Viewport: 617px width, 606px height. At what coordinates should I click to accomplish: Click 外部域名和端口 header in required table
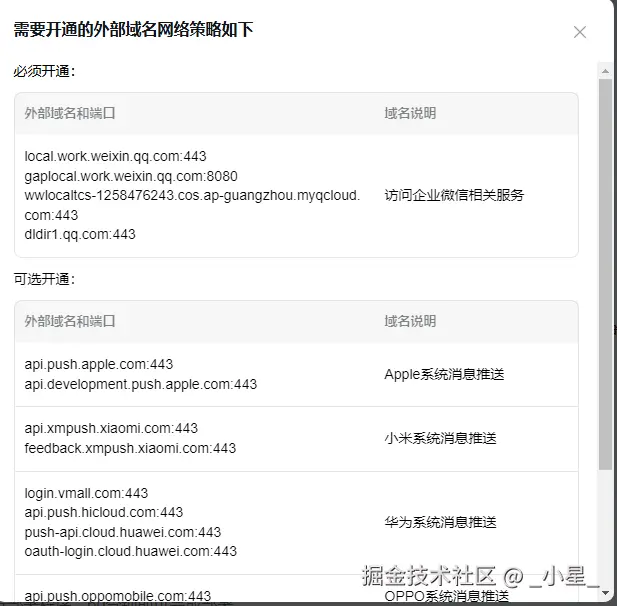[x=70, y=113]
